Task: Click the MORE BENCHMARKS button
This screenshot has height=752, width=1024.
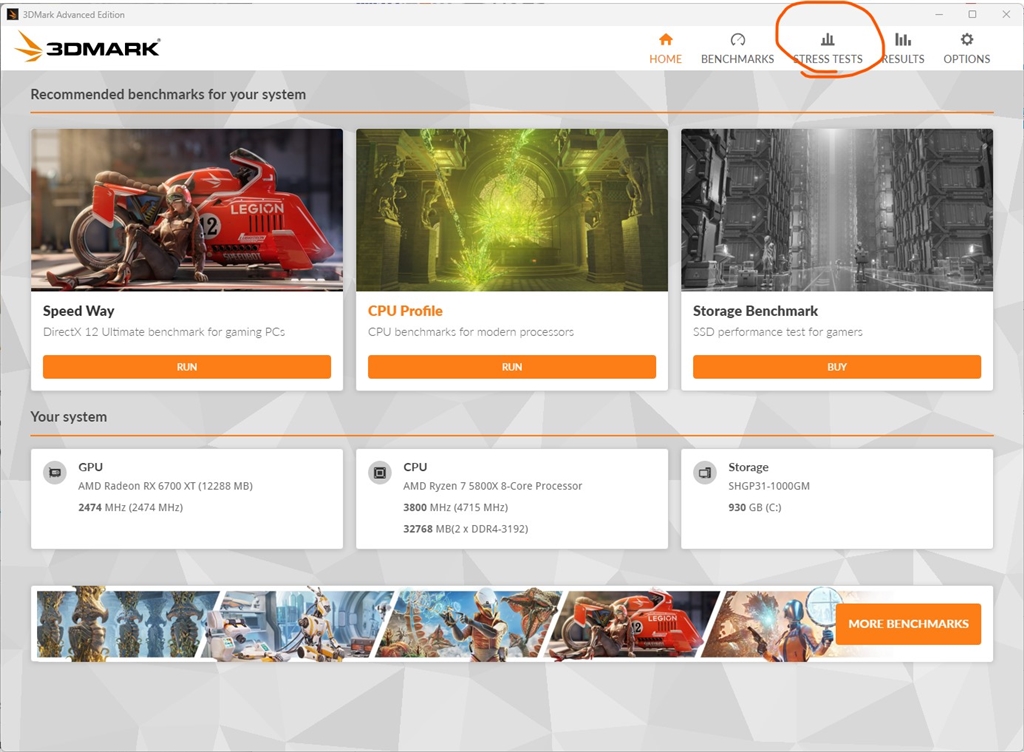Action: 908,624
